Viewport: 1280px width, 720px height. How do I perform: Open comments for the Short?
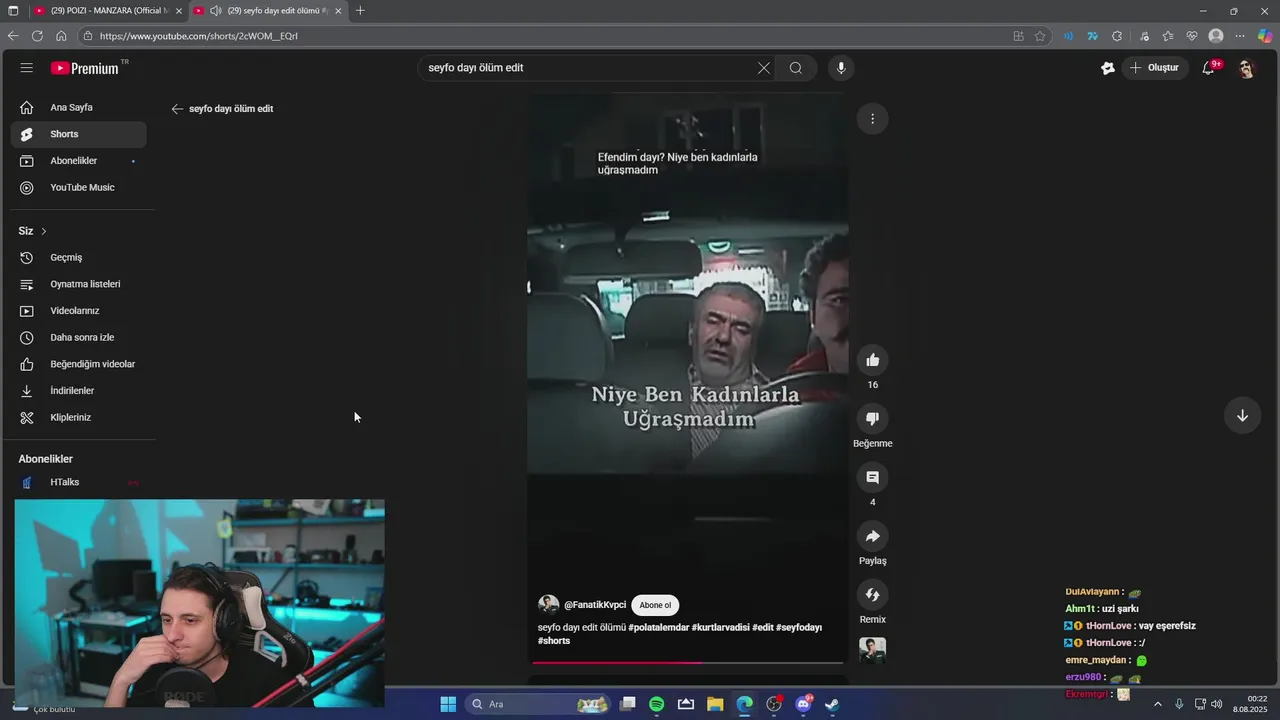pyautogui.click(x=873, y=478)
